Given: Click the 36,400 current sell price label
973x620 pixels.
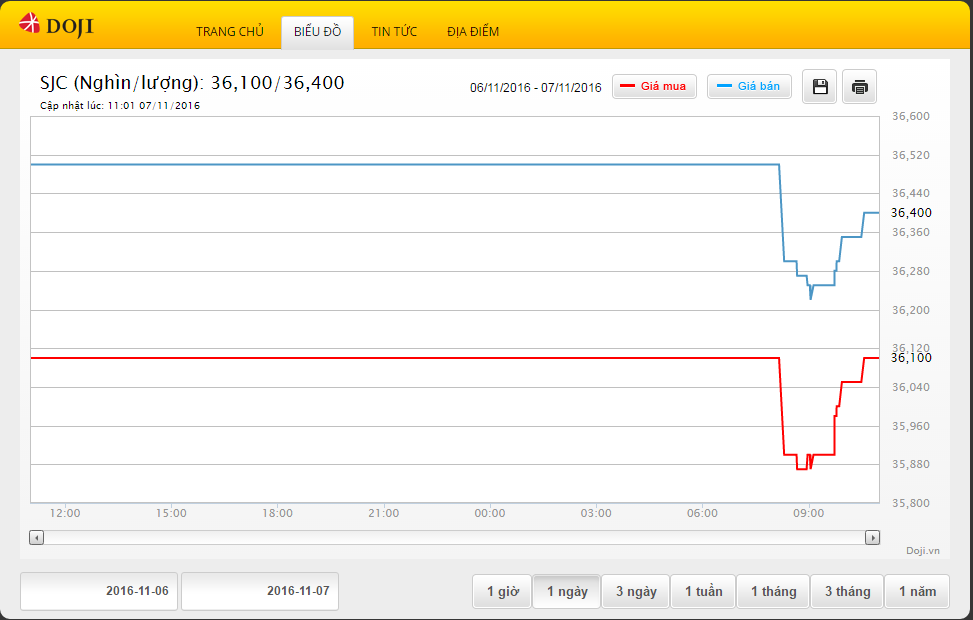Looking at the screenshot, I should click(x=911, y=213).
